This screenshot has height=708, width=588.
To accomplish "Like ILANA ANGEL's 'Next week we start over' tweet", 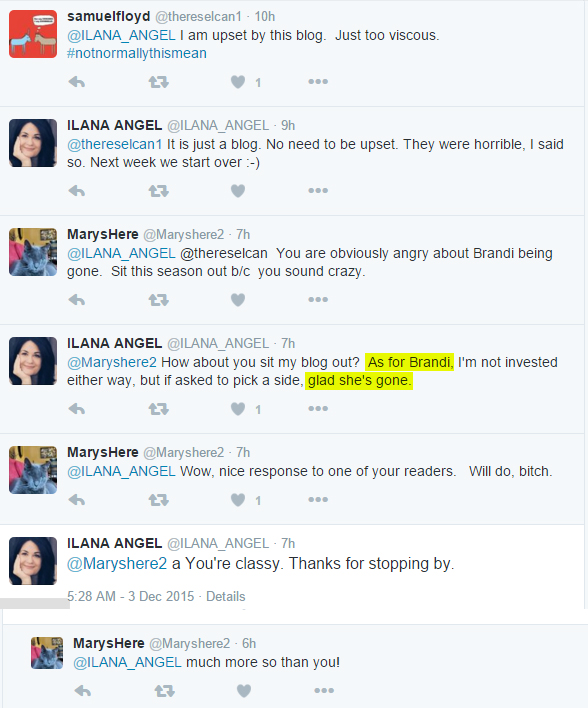I will pyautogui.click(x=238, y=191).
